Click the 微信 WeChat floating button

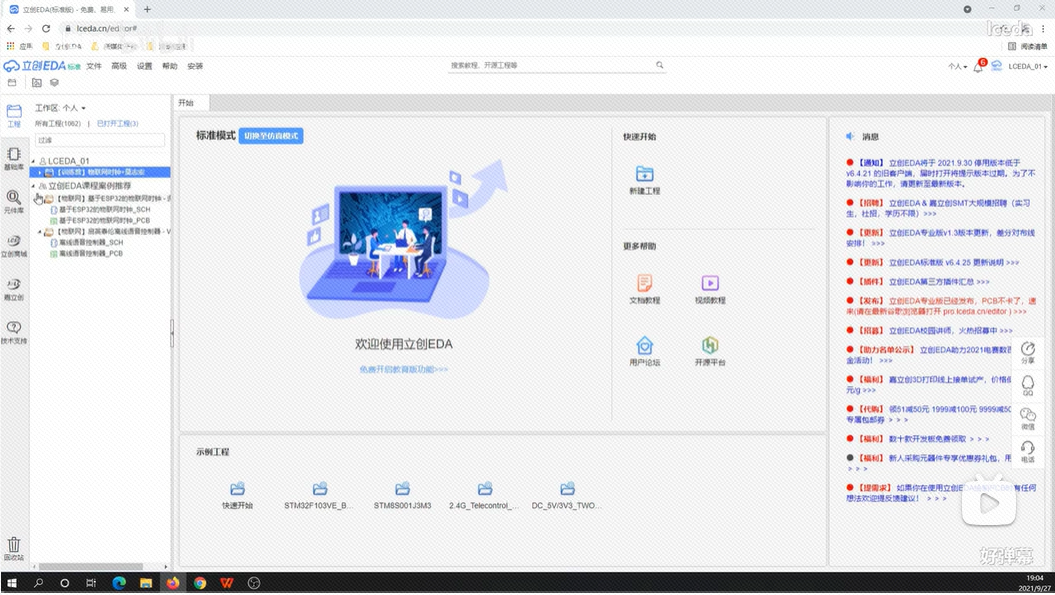coord(1027,419)
